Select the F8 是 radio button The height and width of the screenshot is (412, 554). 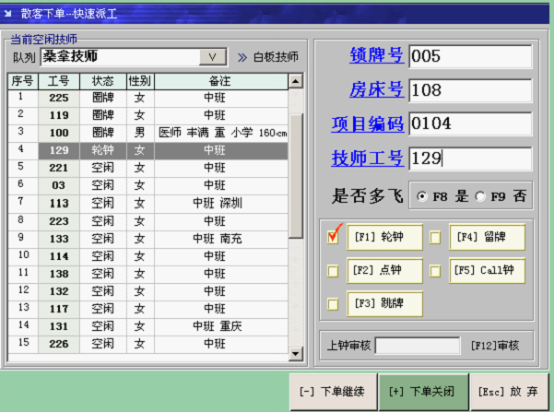[x=422, y=196]
